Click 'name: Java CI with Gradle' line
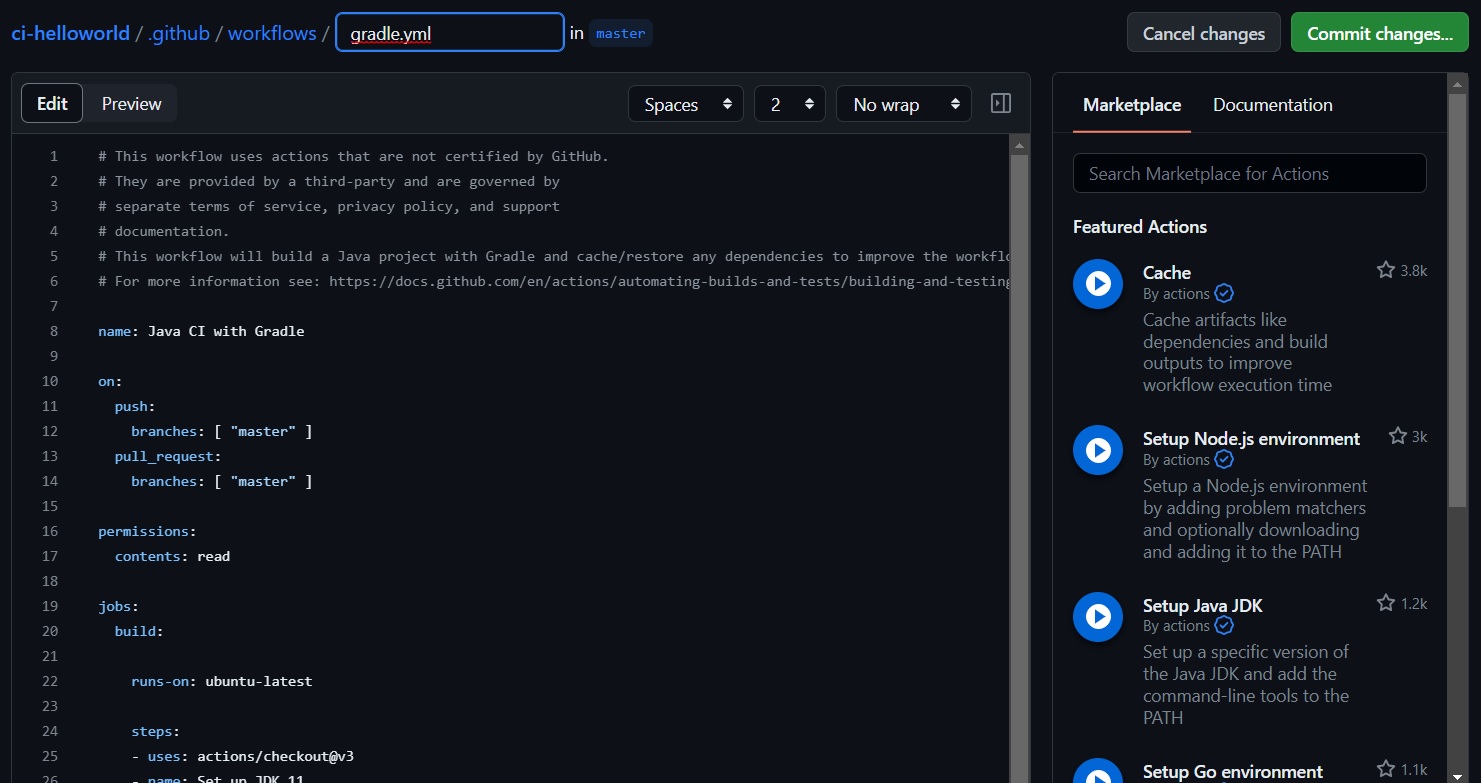The image size is (1481, 783). 201,331
